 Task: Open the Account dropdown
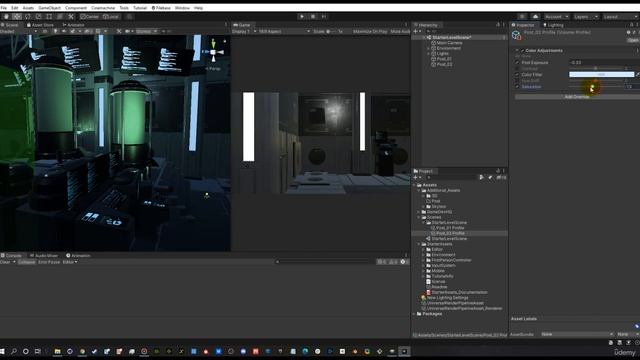point(556,17)
